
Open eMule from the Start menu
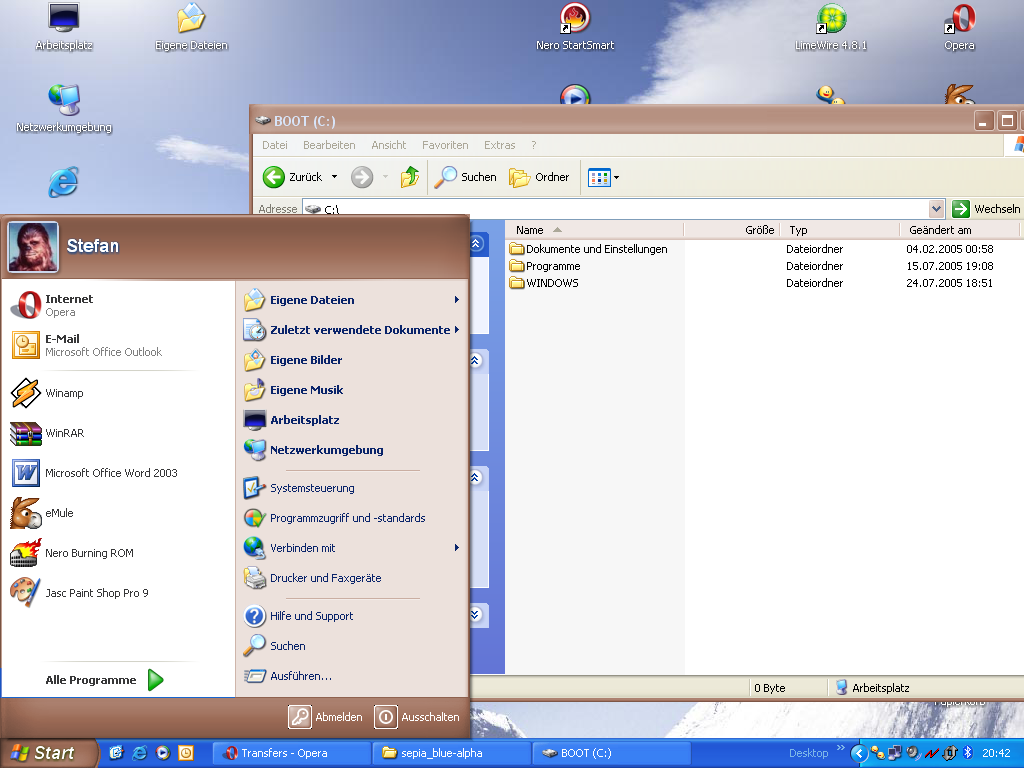tap(59, 513)
